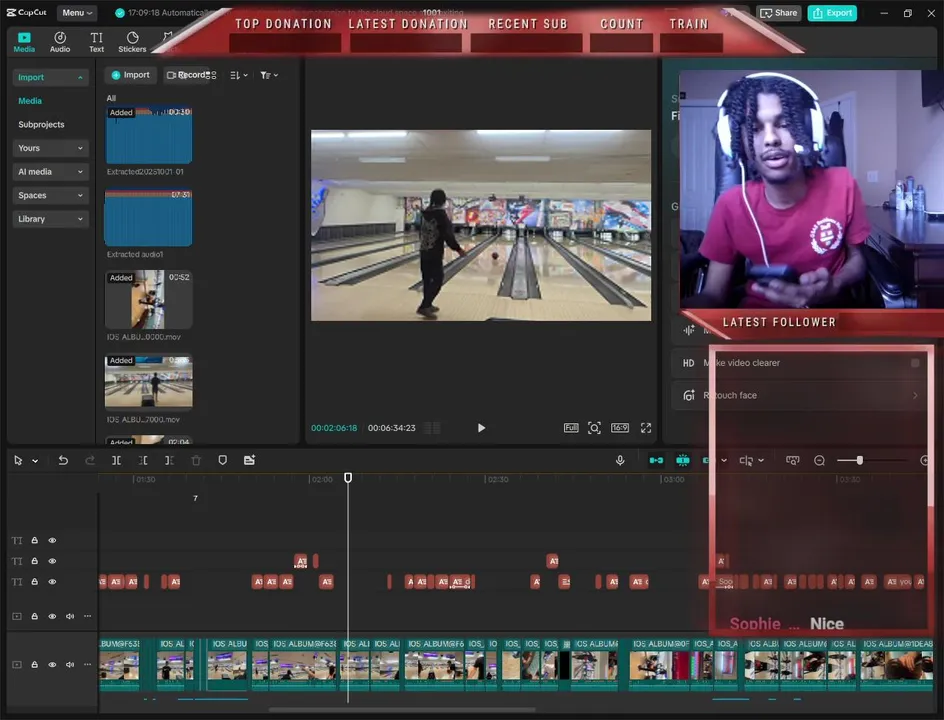Hide the middle text track
Screen dimensions: 944x720
click(x=52, y=561)
